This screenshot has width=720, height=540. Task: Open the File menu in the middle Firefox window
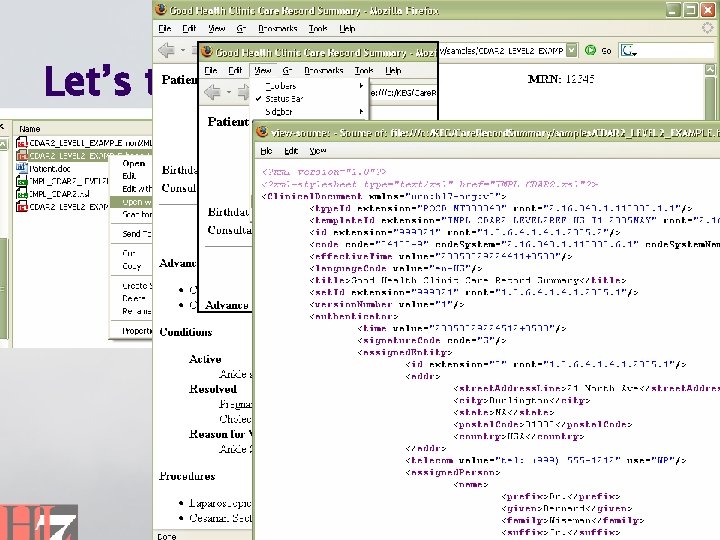pos(211,71)
